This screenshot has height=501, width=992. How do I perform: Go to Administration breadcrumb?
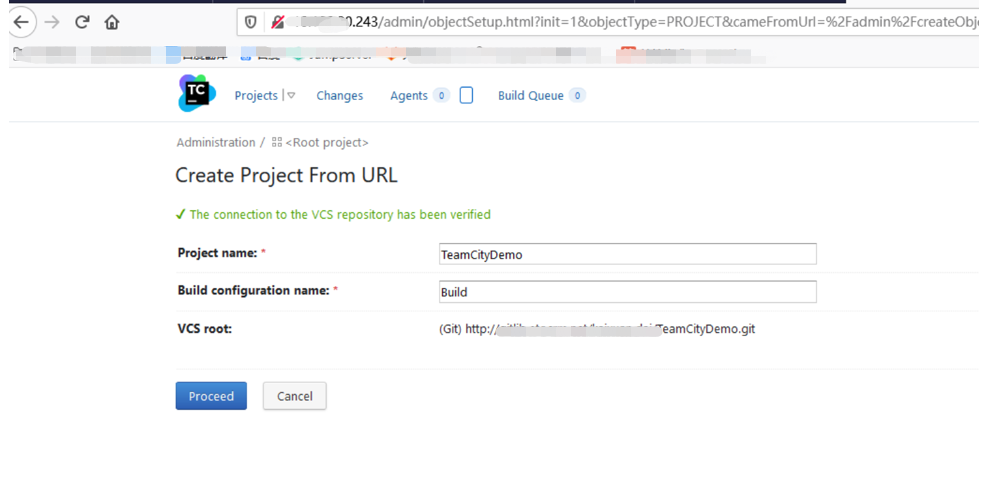click(216, 142)
